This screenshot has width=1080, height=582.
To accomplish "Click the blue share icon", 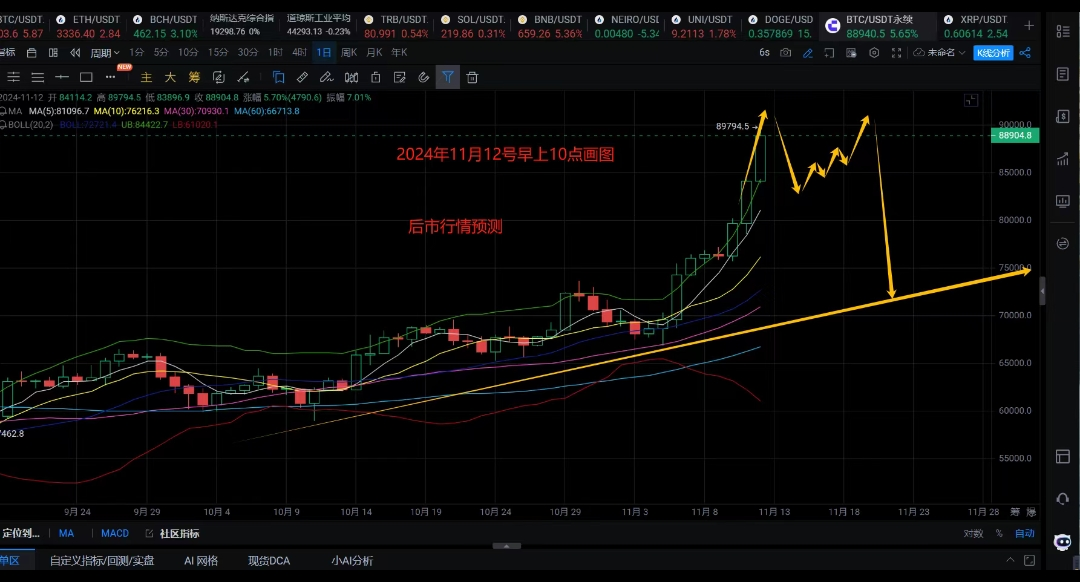I will [x=1024, y=53].
